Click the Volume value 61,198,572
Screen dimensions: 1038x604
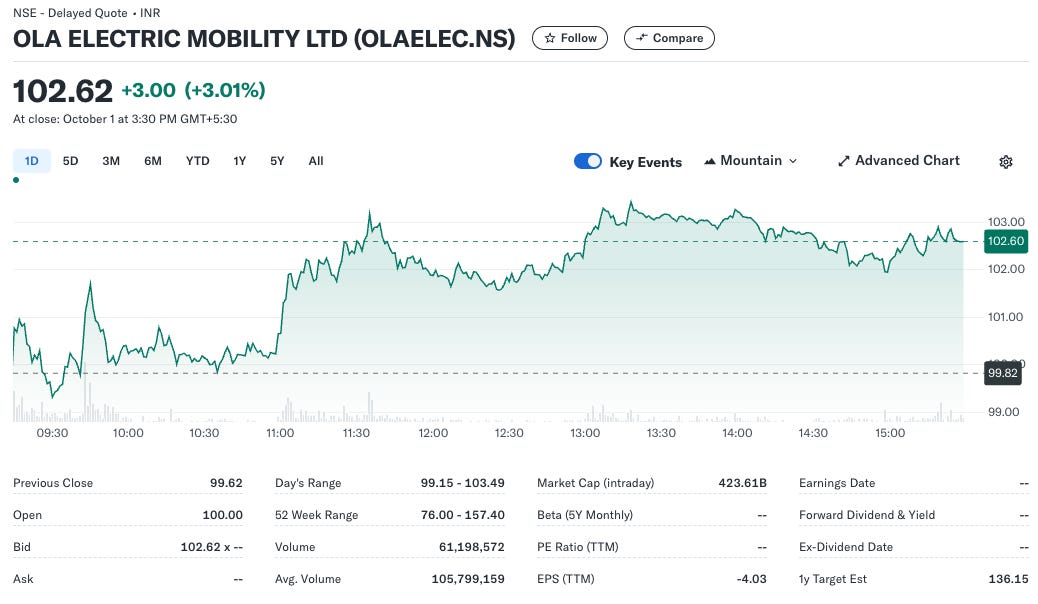click(471, 547)
